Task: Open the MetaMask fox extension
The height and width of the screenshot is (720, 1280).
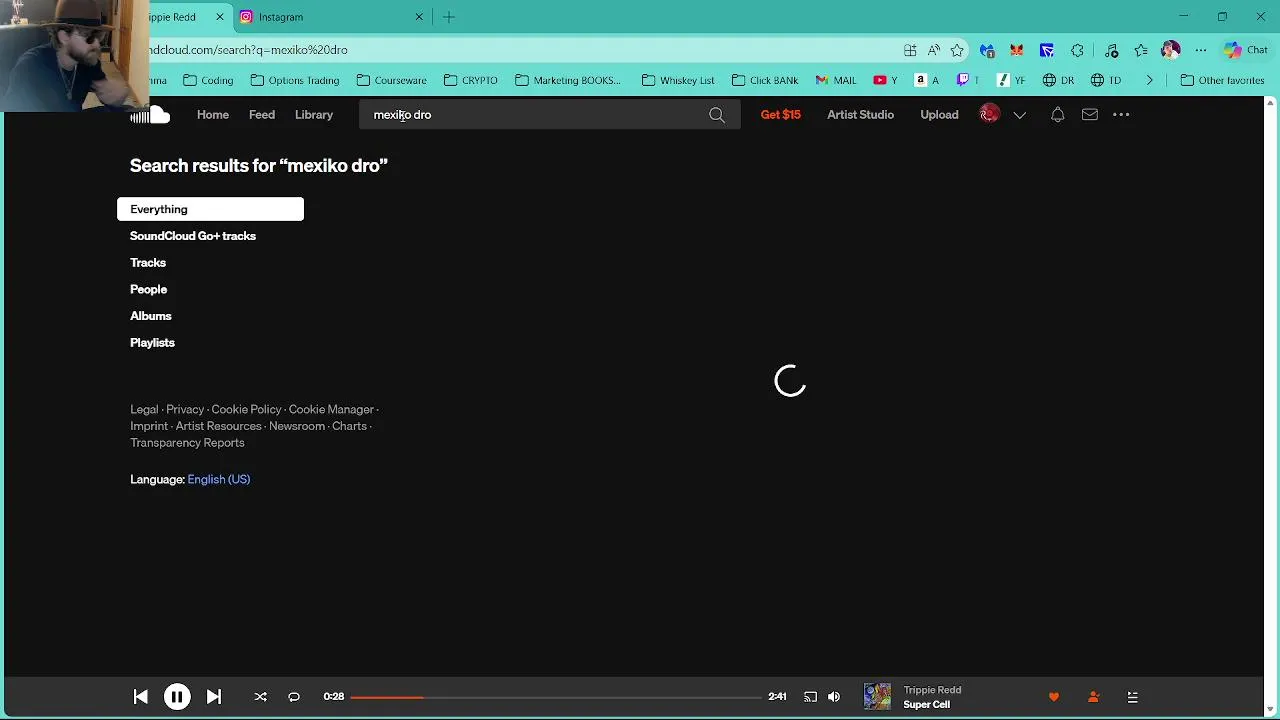Action: click(1017, 50)
